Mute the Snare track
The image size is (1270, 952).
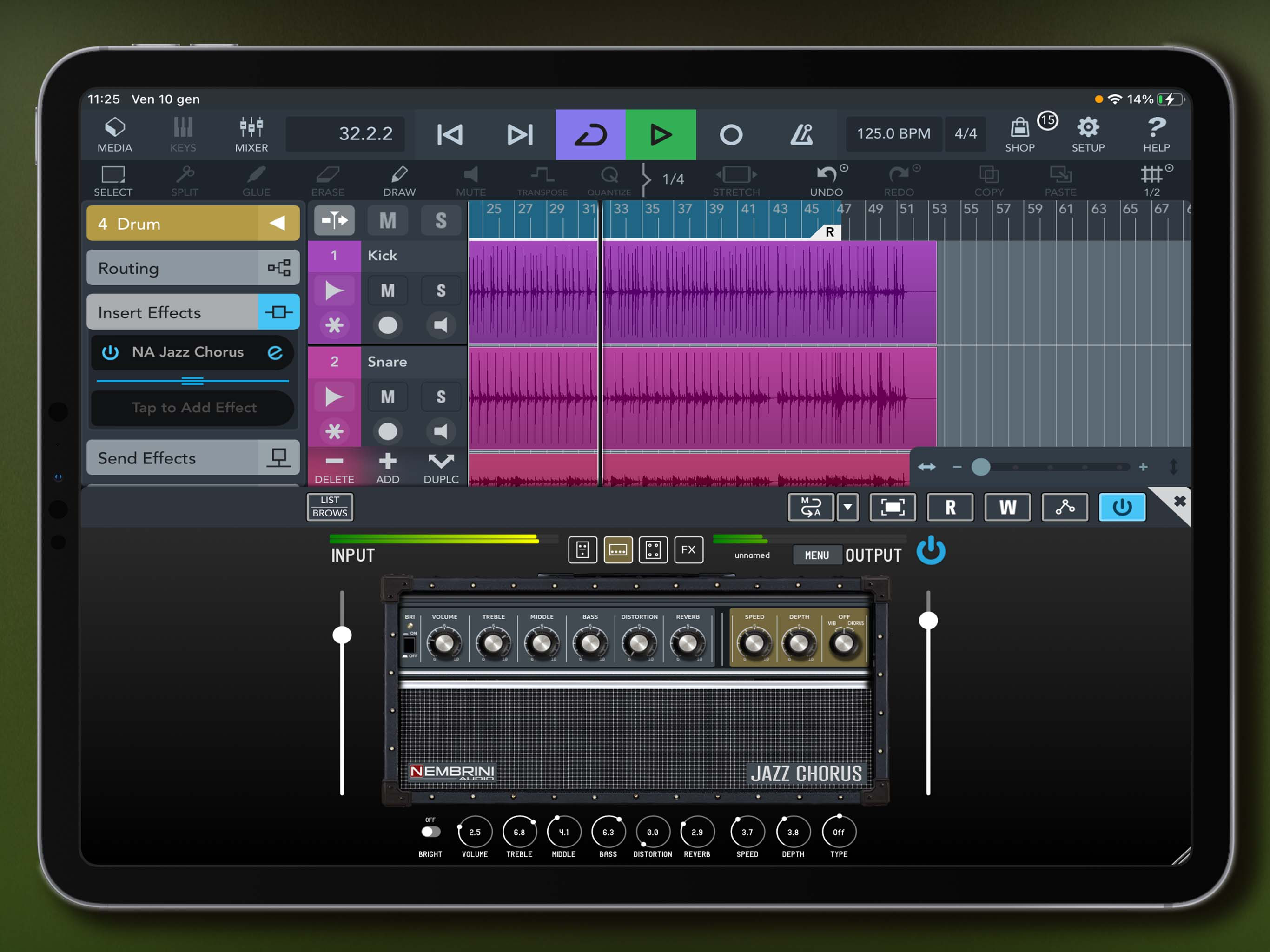click(x=388, y=397)
